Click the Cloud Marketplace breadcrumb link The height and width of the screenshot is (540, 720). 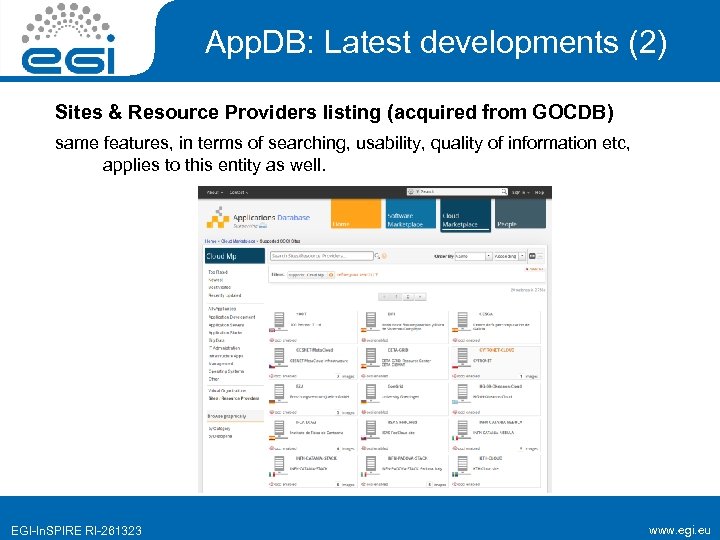(x=238, y=241)
